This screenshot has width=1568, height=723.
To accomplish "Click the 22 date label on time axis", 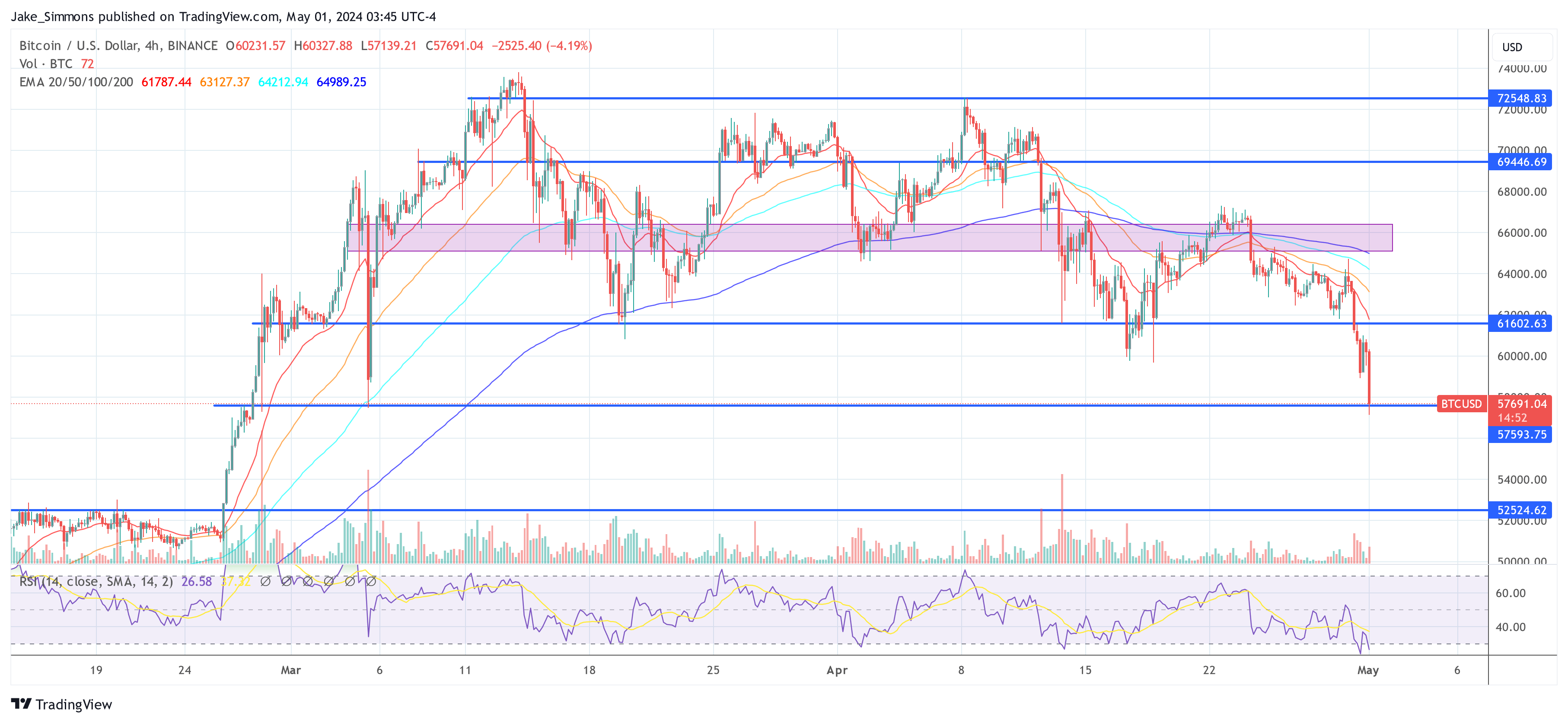I will pyautogui.click(x=1209, y=670).
